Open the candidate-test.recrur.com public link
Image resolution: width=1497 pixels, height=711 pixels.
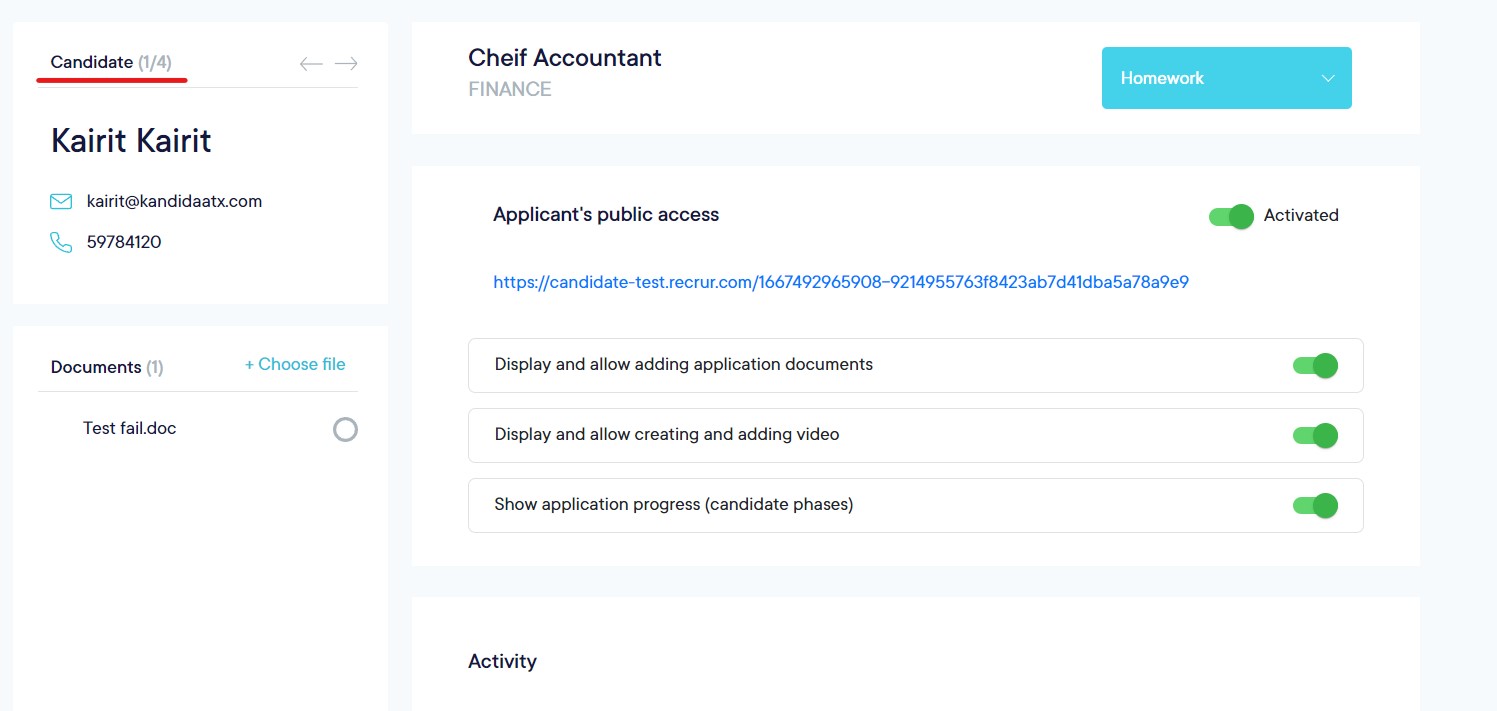click(x=840, y=282)
